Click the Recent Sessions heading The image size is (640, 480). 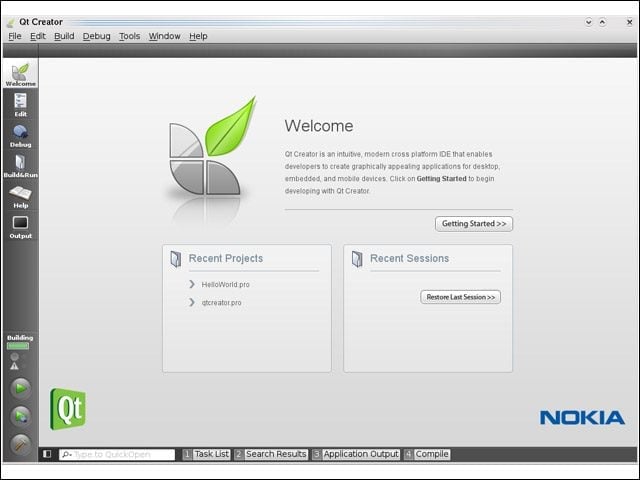[x=409, y=258]
